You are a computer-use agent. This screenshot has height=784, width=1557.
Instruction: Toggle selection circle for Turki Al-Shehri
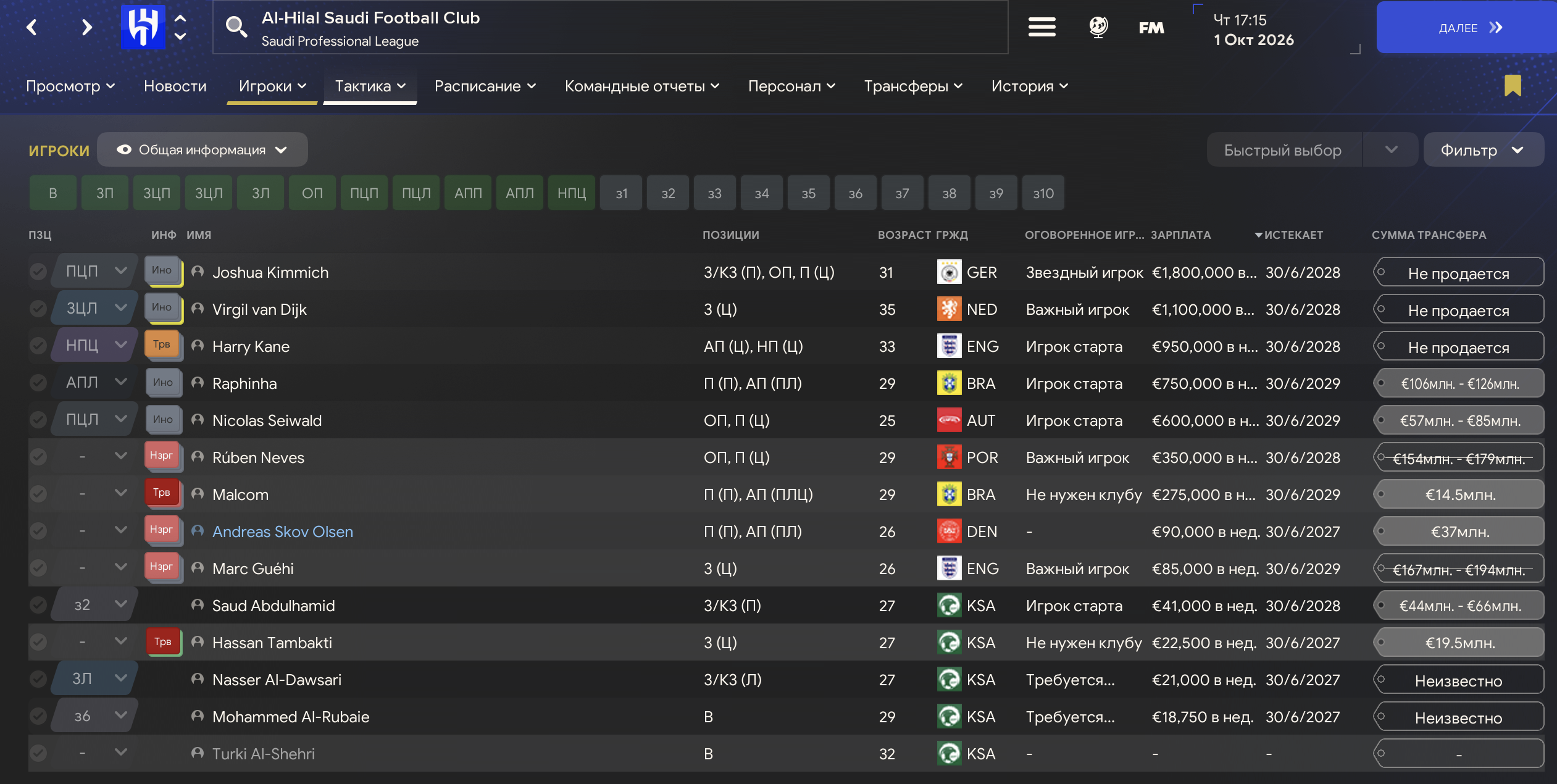pyautogui.click(x=38, y=753)
